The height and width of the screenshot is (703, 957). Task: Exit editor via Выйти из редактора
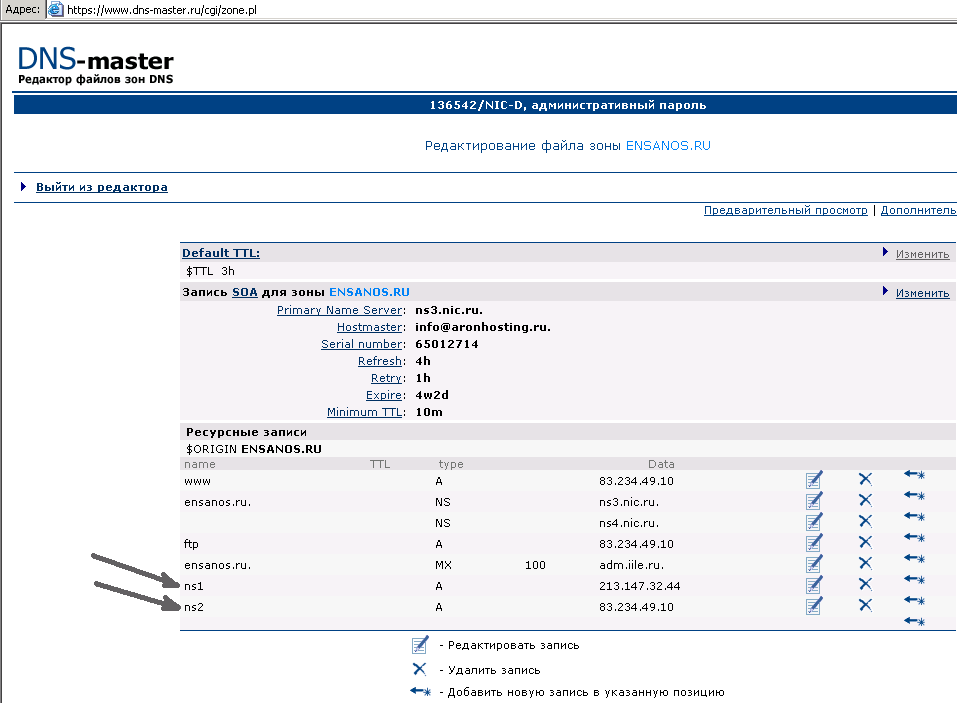pyautogui.click(x=101, y=187)
